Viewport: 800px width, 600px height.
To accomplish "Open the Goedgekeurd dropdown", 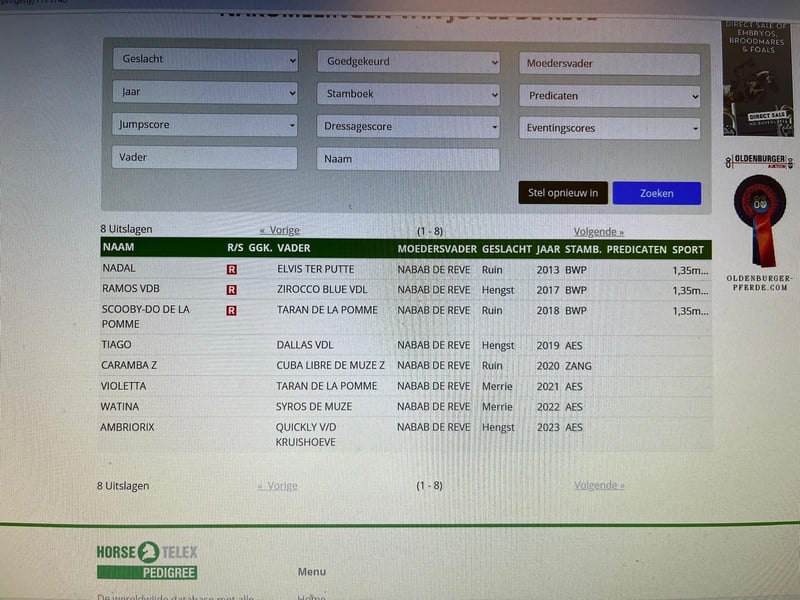I will pyautogui.click(x=409, y=62).
